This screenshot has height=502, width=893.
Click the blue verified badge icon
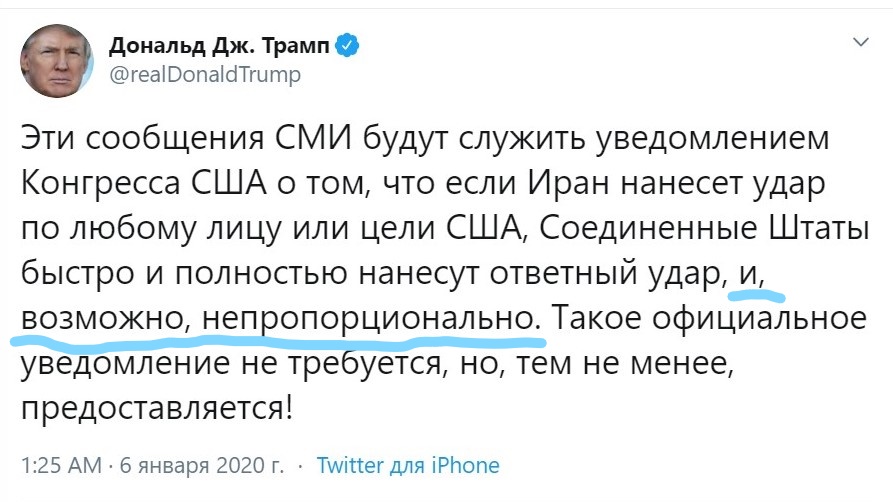click(x=346, y=45)
